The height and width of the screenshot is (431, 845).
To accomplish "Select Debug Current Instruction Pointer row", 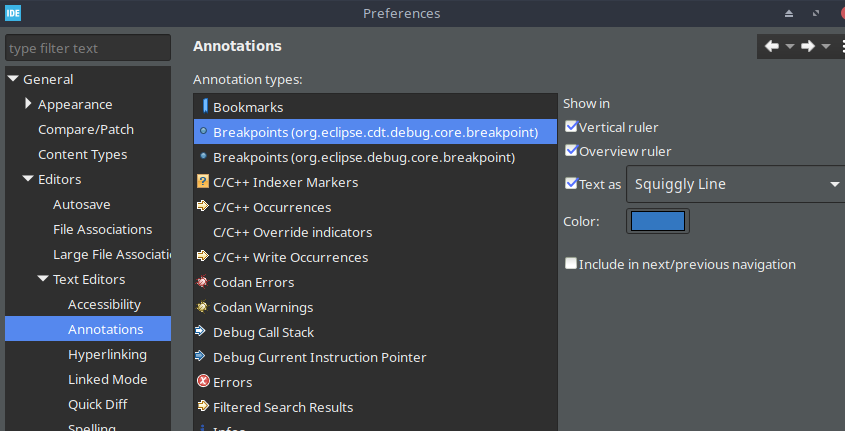I will click(x=375, y=357).
